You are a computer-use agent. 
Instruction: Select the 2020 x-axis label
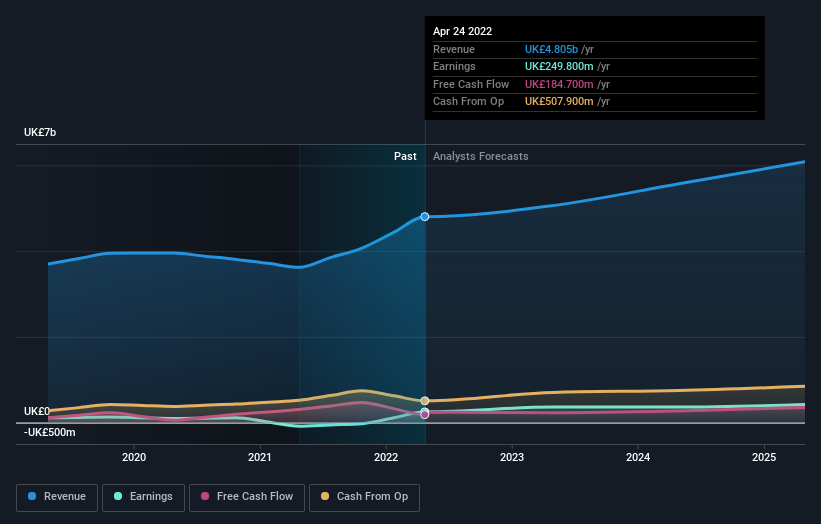[x=134, y=458]
